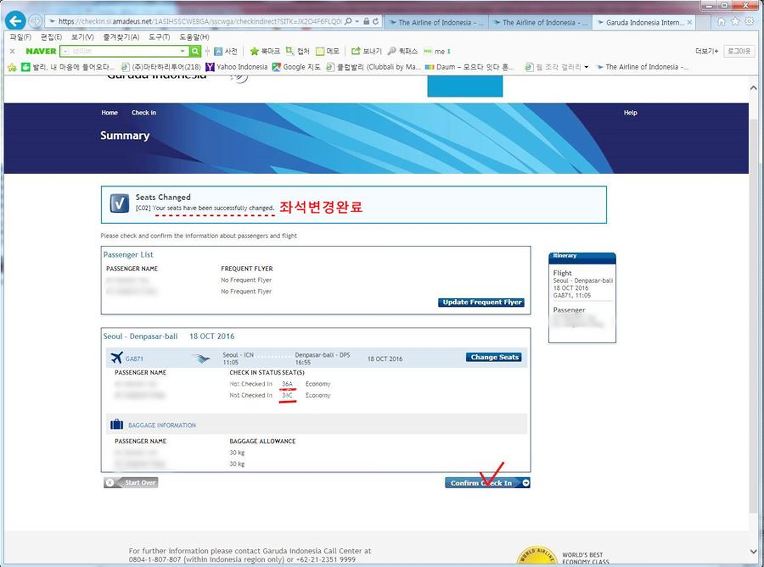Screen dimensions: 764x567
Task: Open the 메모 memo toolbar item
Action: click(x=327, y=51)
